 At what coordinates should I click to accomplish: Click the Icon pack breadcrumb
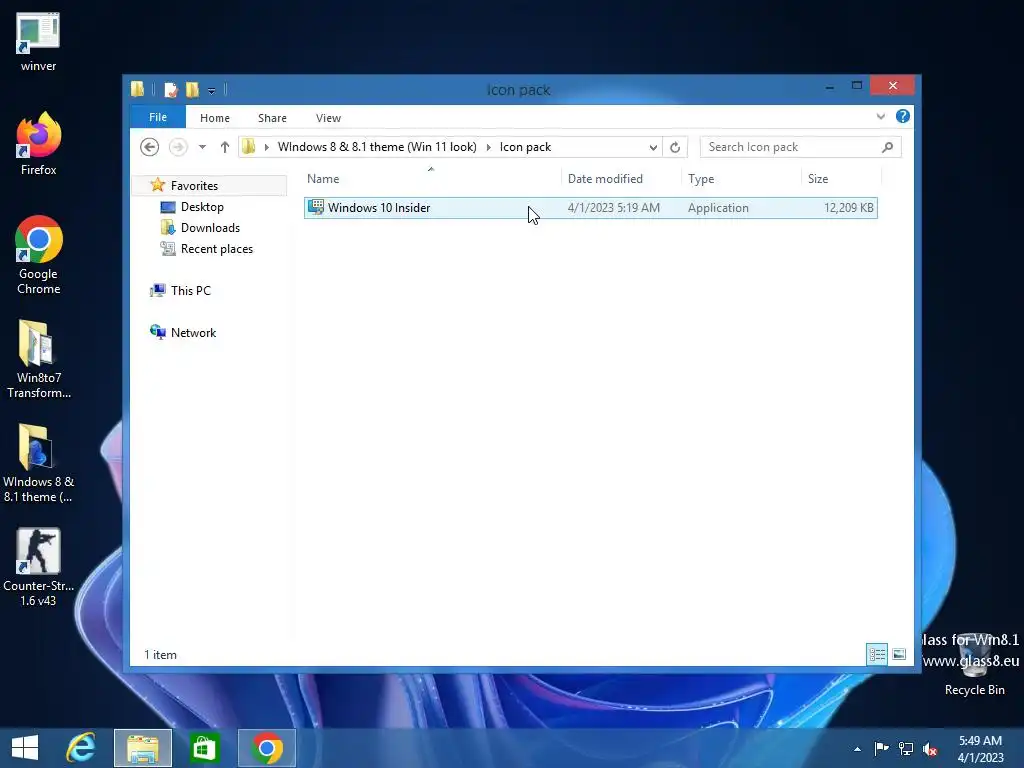525,147
